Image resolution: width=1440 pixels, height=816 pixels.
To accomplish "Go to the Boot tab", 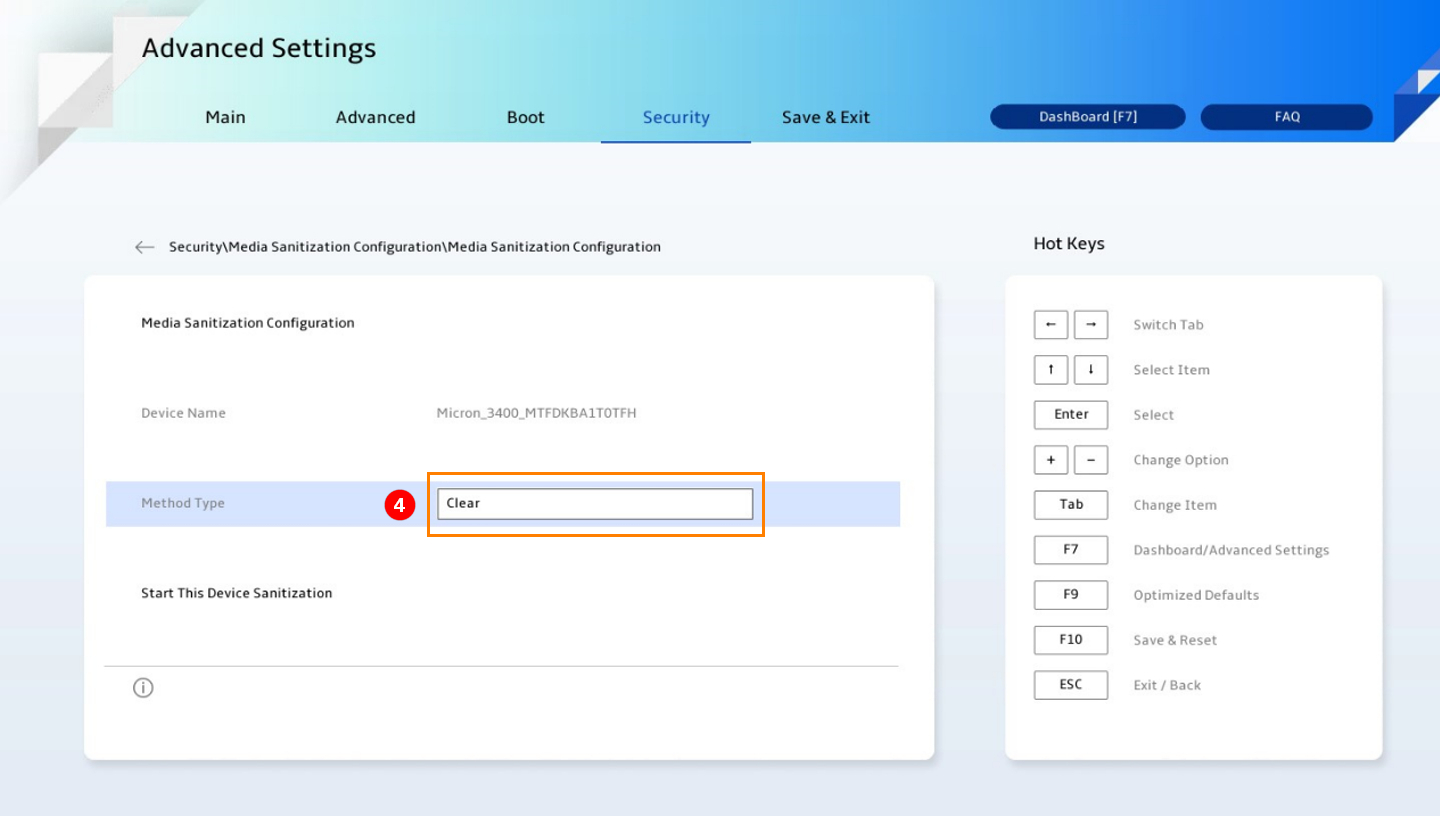I will (x=525, y=117).
